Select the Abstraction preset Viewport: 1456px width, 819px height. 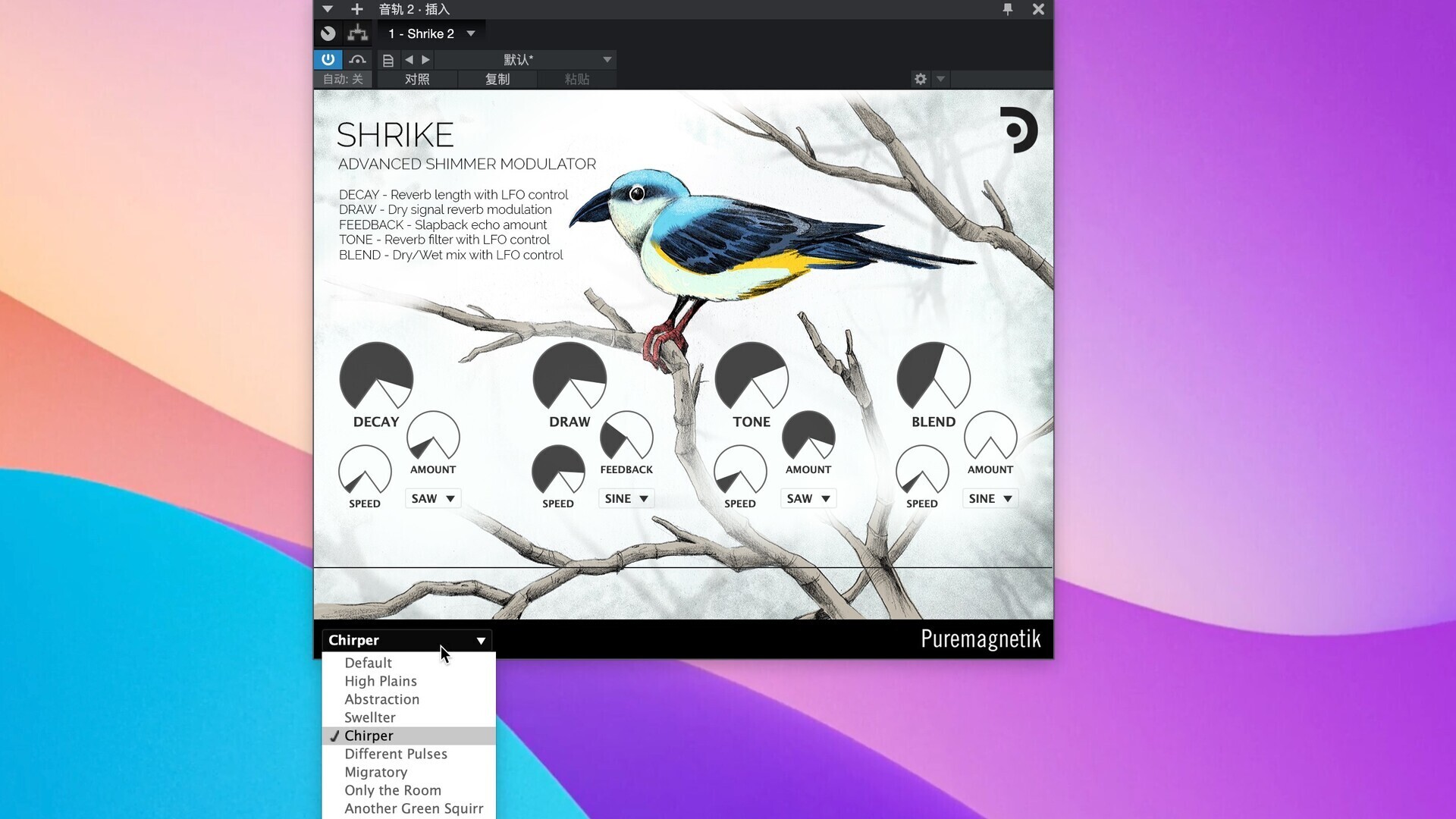(x=409, y=699)
